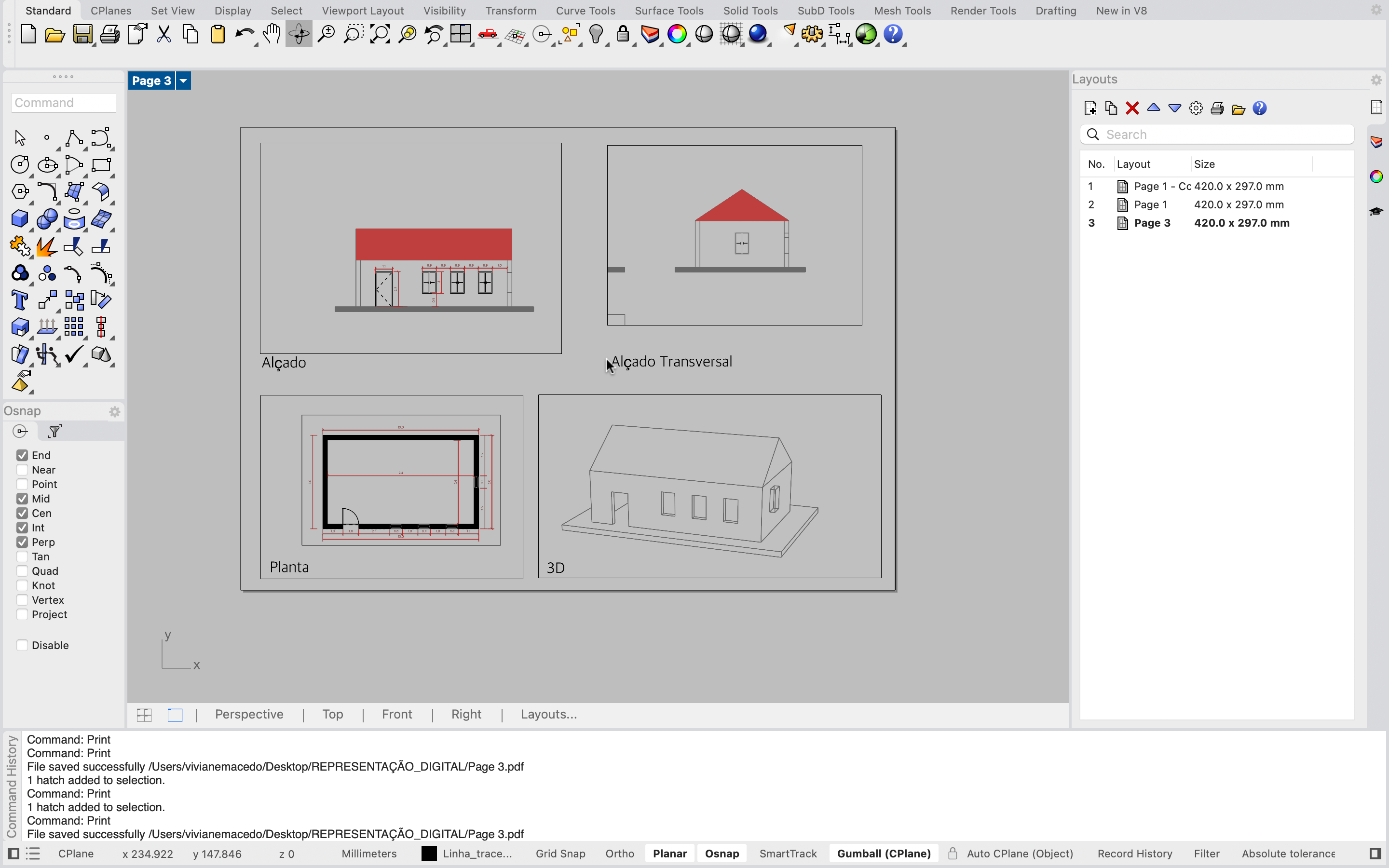Activate the Pan hand tool
Viewport: 1389px width, 868px height.
(272, 34)
